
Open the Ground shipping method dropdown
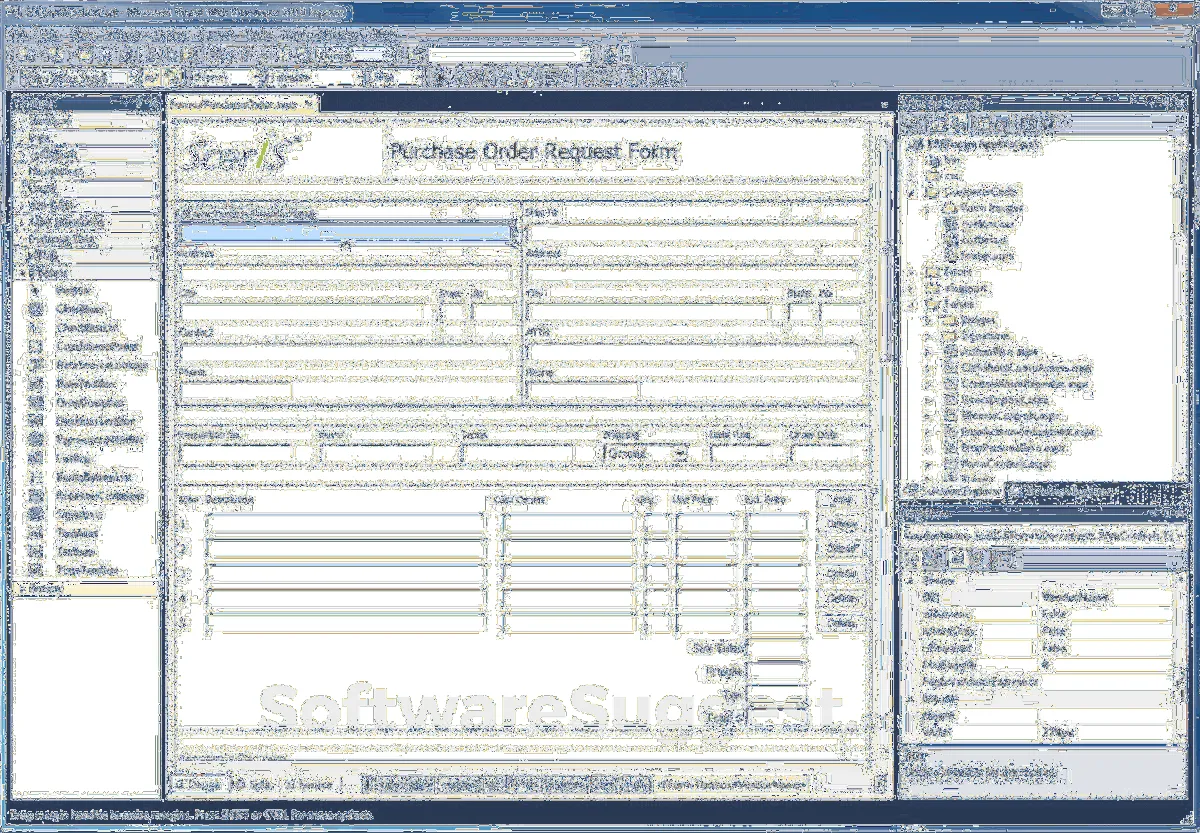pyautogui.click(x=682, y=453)
